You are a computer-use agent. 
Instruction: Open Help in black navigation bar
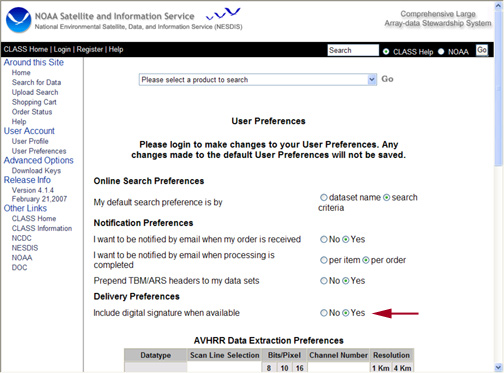[116, 49]
